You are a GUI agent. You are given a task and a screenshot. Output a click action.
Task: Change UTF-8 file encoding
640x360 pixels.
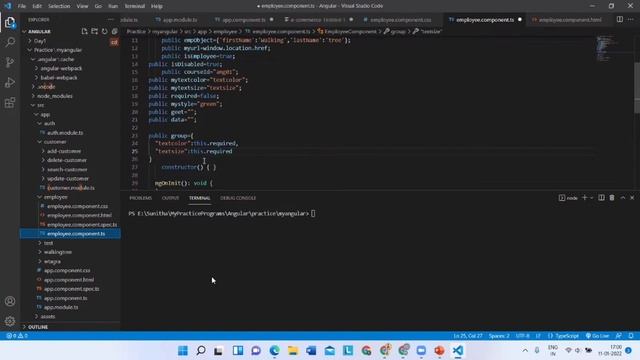pyautogui.click(x=522, y=336)
